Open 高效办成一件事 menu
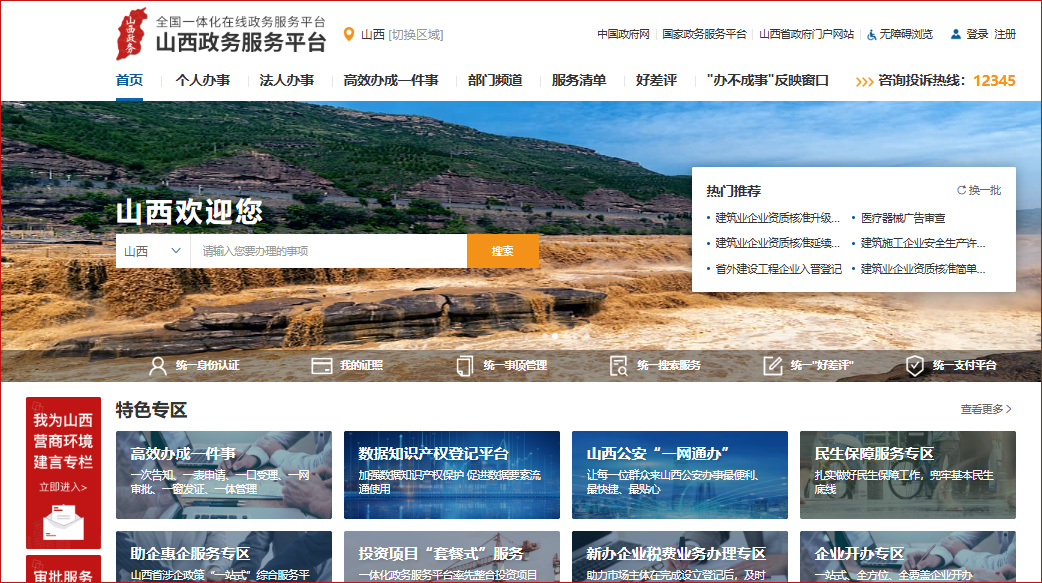 (x=391, y=80)
